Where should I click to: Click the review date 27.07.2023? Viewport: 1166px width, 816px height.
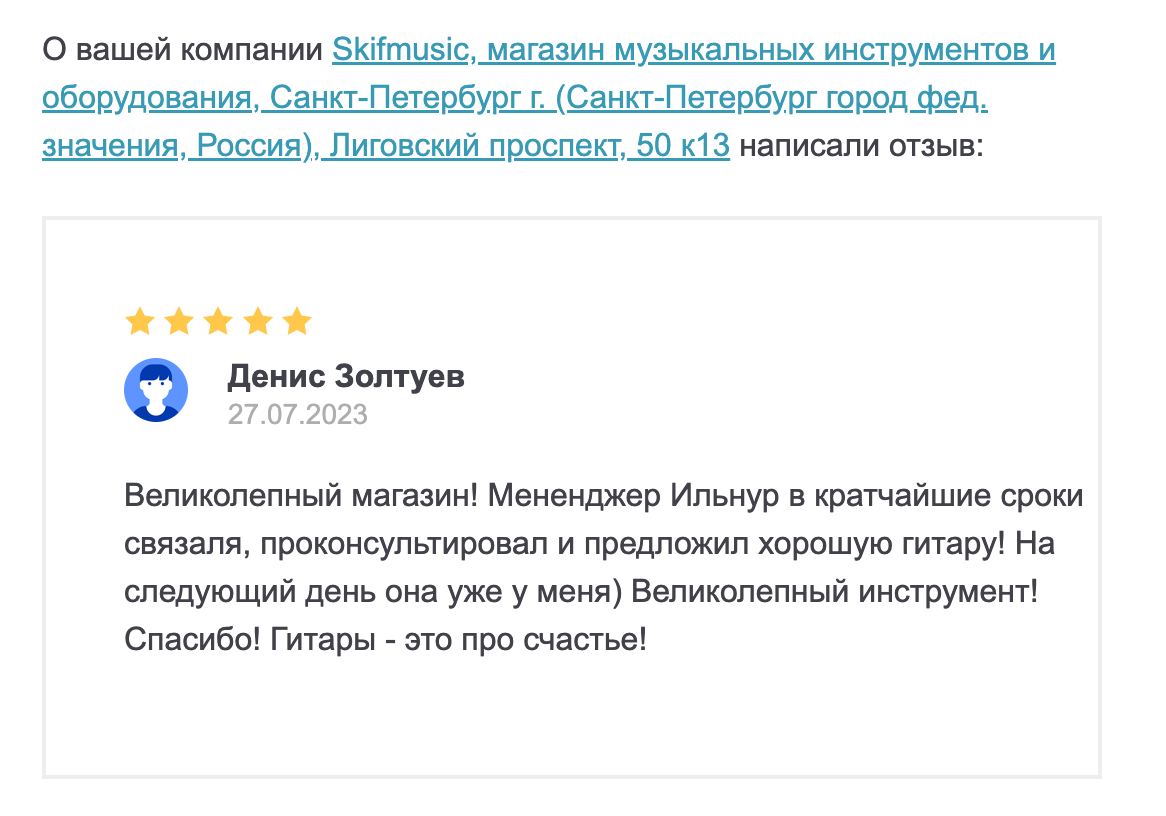pos(297,414)
